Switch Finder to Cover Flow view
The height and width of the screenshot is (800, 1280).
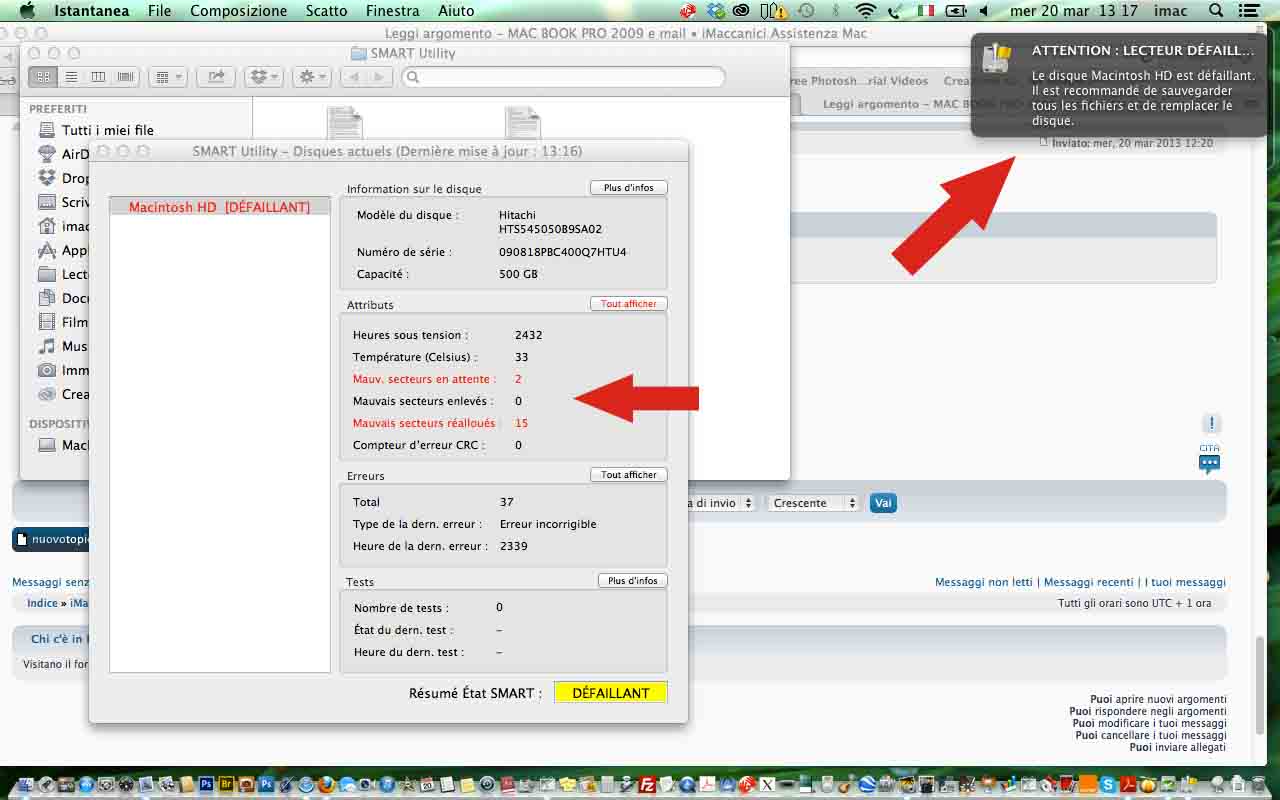tap(125, 77)
